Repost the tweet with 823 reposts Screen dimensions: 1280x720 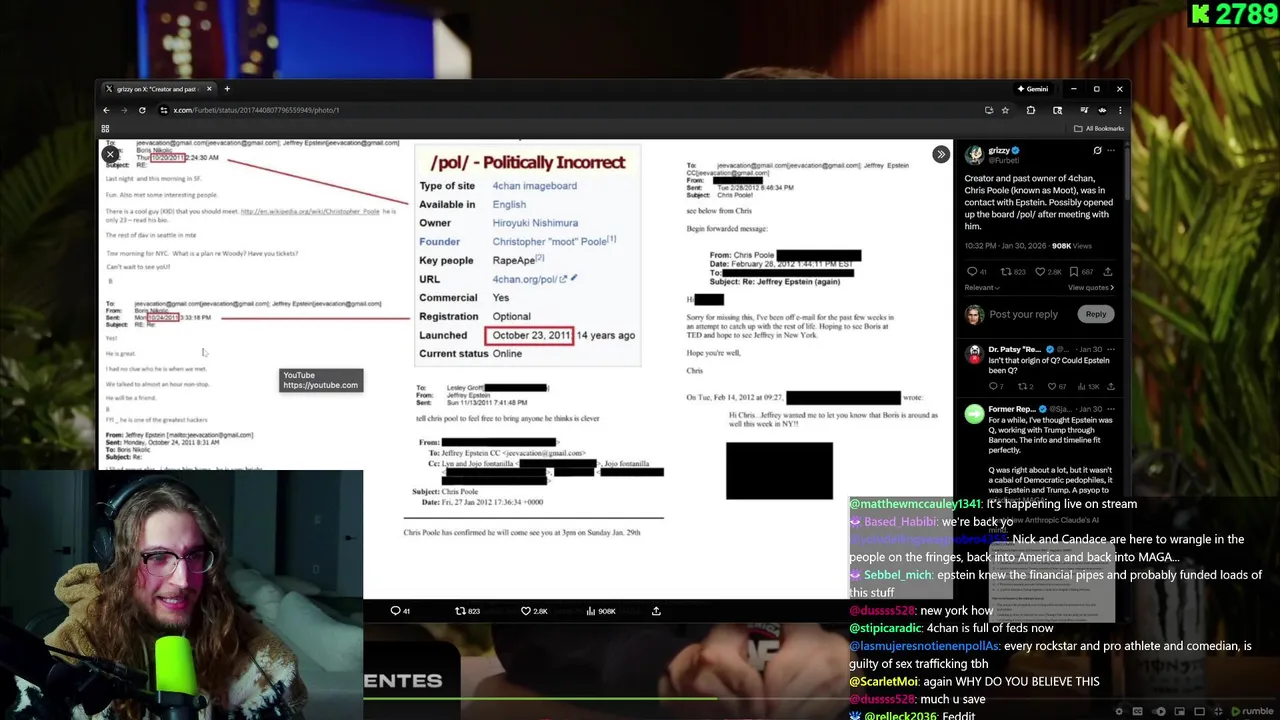[1013, 272]
